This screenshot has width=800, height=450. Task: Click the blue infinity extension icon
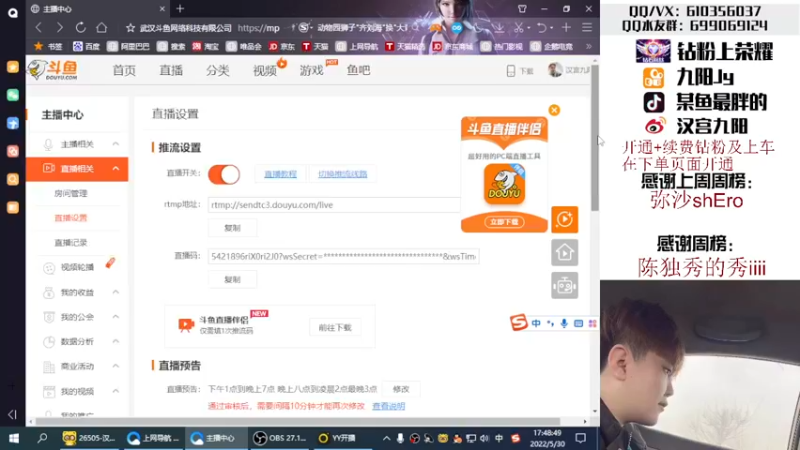coord(457,28)
